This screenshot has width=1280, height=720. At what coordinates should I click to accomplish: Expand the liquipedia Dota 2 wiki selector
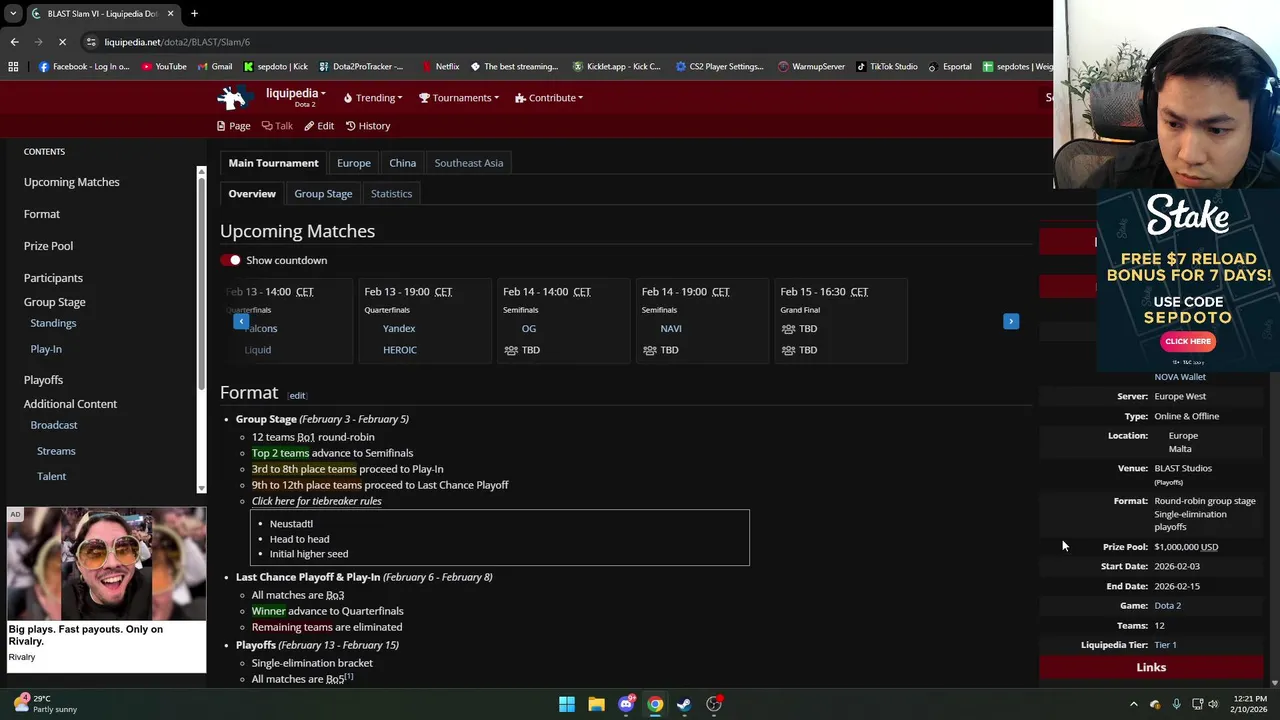[x=296, y=97]
